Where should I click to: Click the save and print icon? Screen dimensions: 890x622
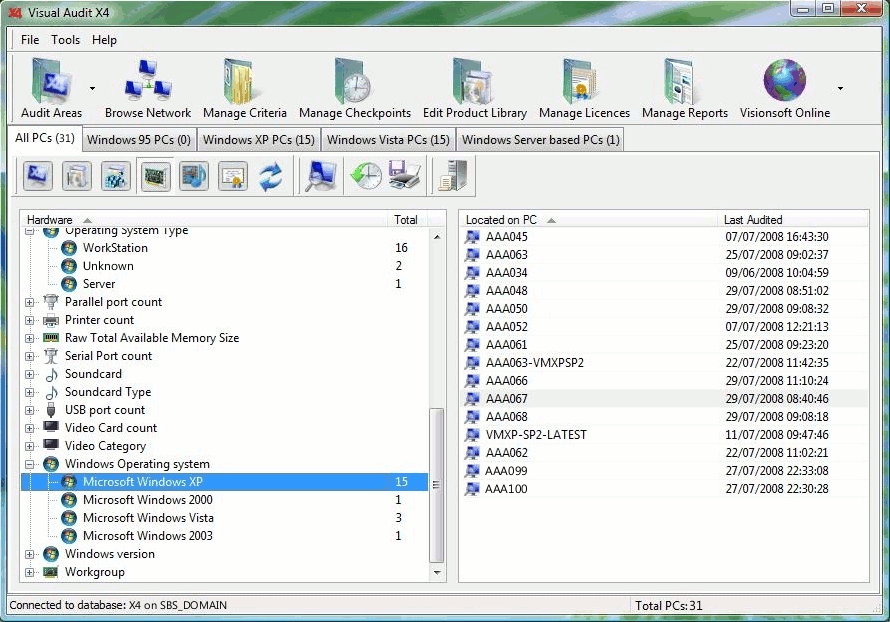click(x=404, y=175)
